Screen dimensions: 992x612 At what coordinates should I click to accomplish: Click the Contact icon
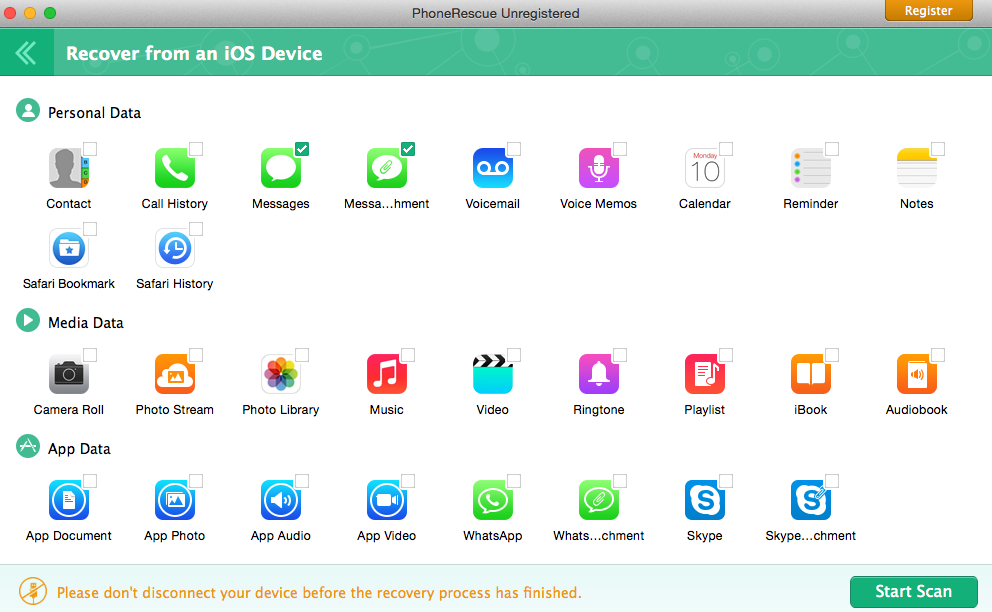[x=69, y=168]
